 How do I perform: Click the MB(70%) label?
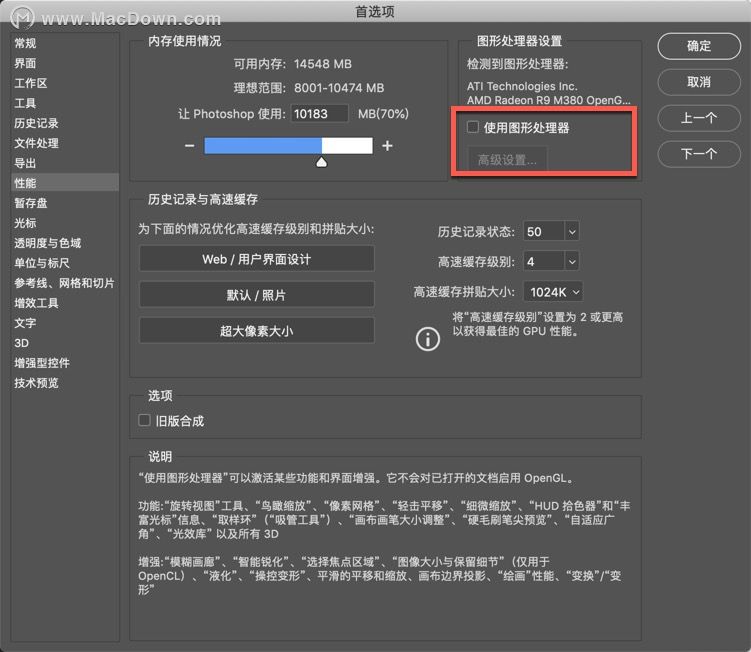click(x=384, y=114)
